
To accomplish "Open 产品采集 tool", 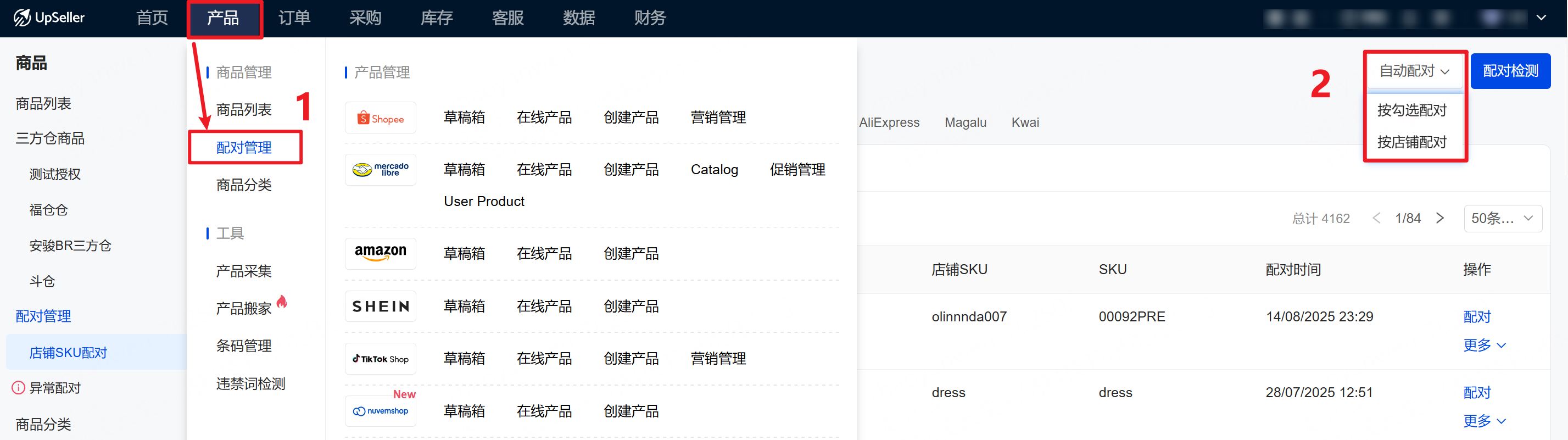I will pyautogui.click(x=244, y=271).
